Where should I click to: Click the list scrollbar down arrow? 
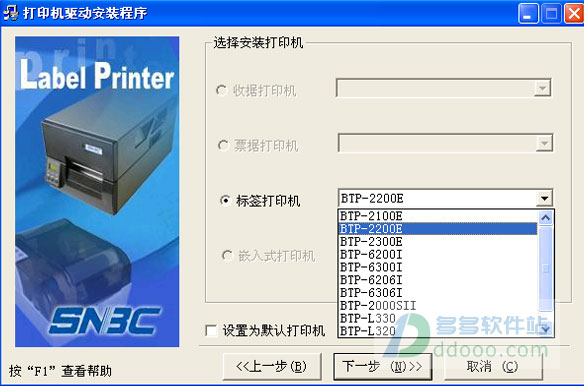pyautogui.click(x=546, y=329)
